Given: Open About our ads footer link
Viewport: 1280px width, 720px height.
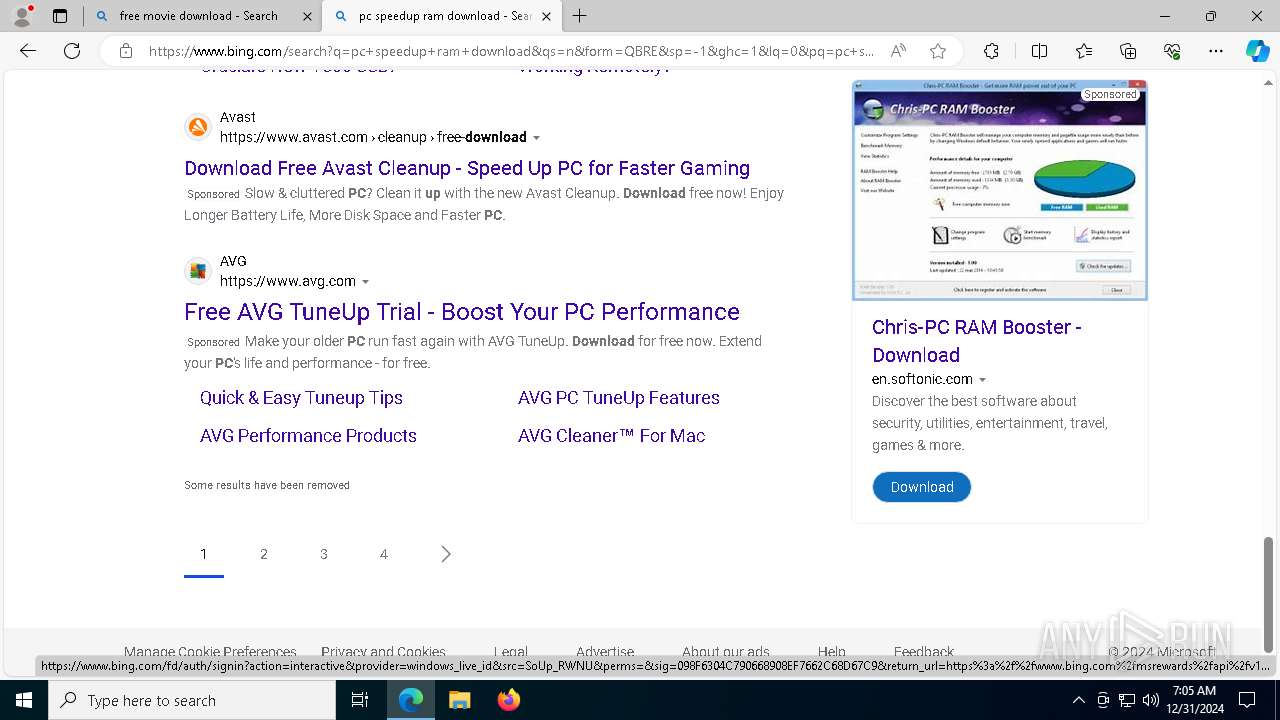Looking at the screenshot, I should [726, 651].
